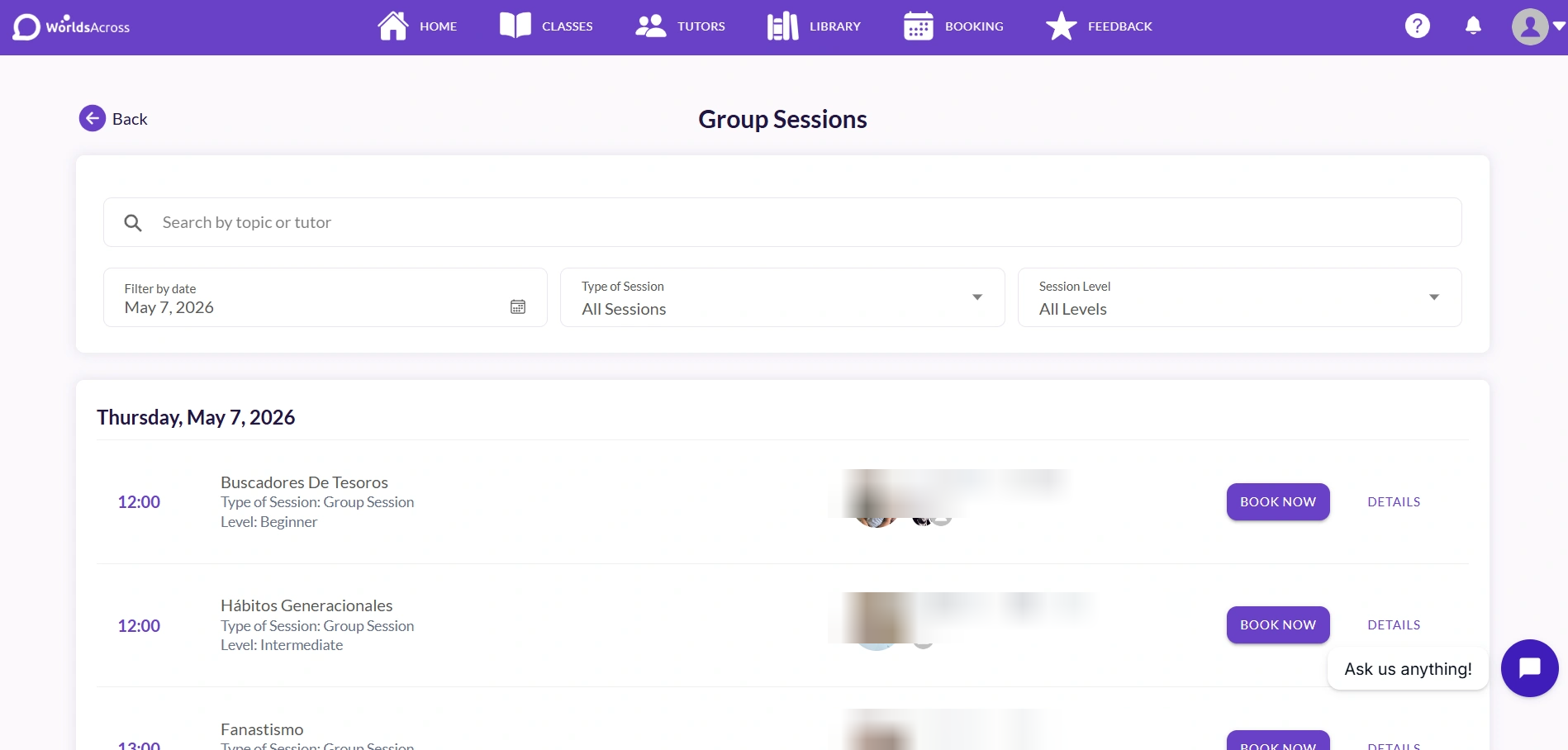Open the chat bubble button
Screen dimensions: 1568x750
pyautogui.click(x=1530, y=667)
